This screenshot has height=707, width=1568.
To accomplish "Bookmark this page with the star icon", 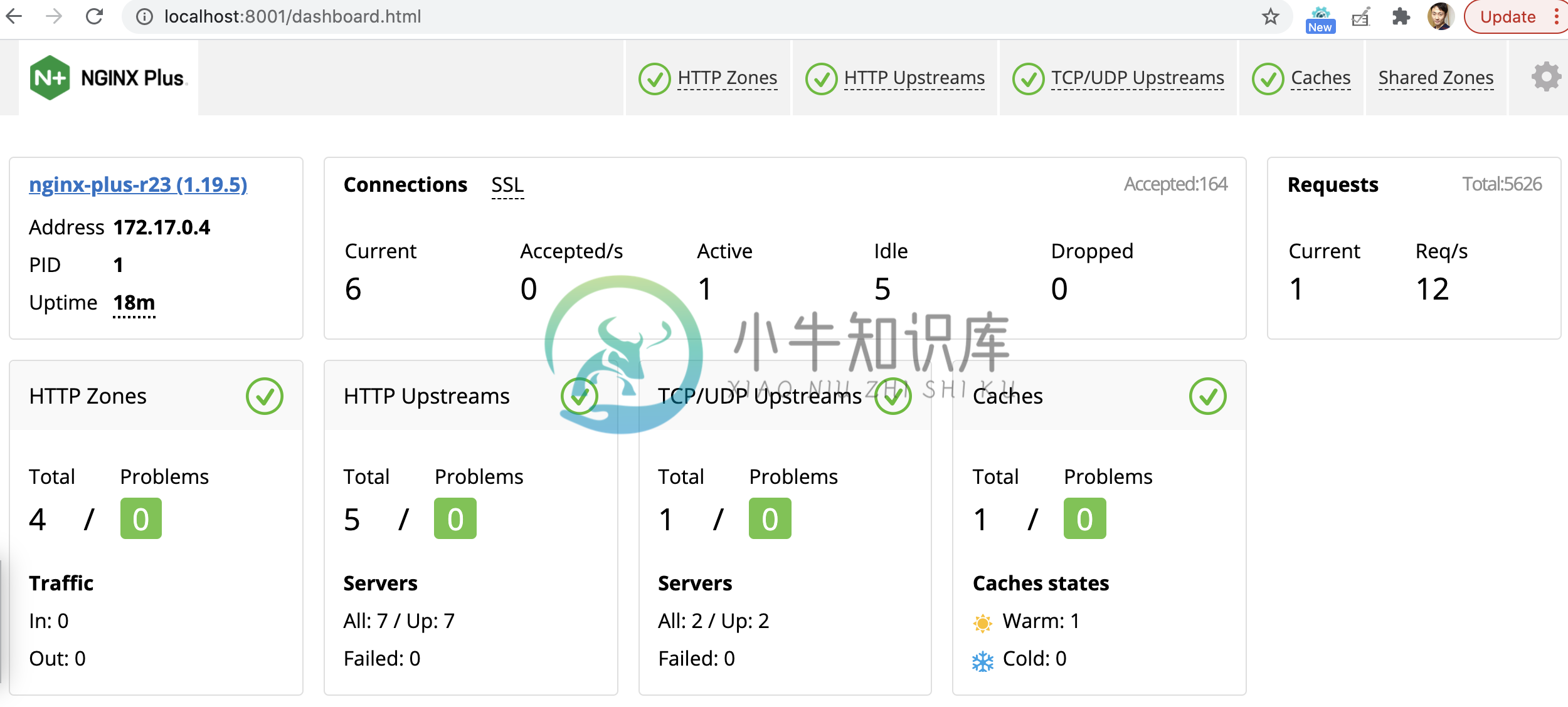I will pos(1271,16).
